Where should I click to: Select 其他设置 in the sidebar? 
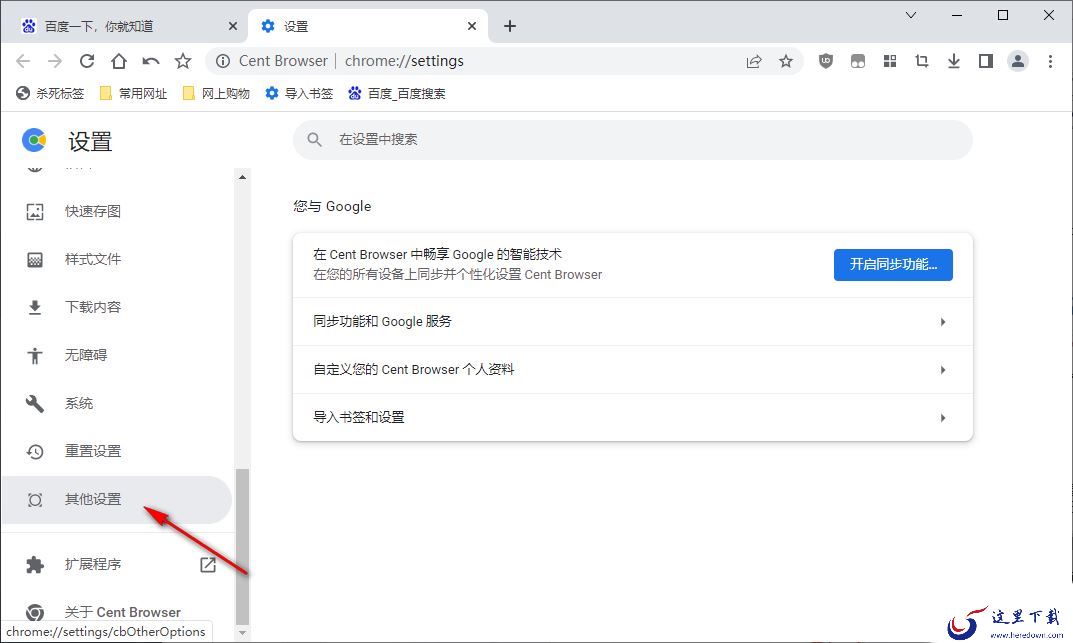pos(117,500)
